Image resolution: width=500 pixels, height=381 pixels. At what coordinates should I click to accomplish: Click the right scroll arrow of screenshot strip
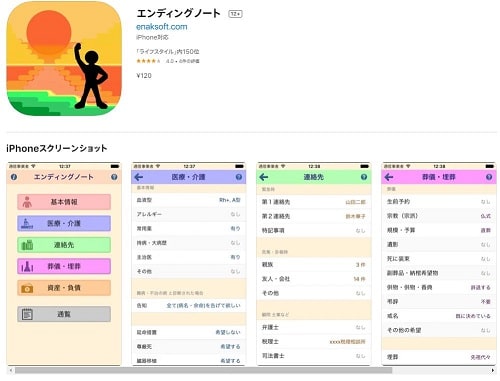click(x=493, y=370)
